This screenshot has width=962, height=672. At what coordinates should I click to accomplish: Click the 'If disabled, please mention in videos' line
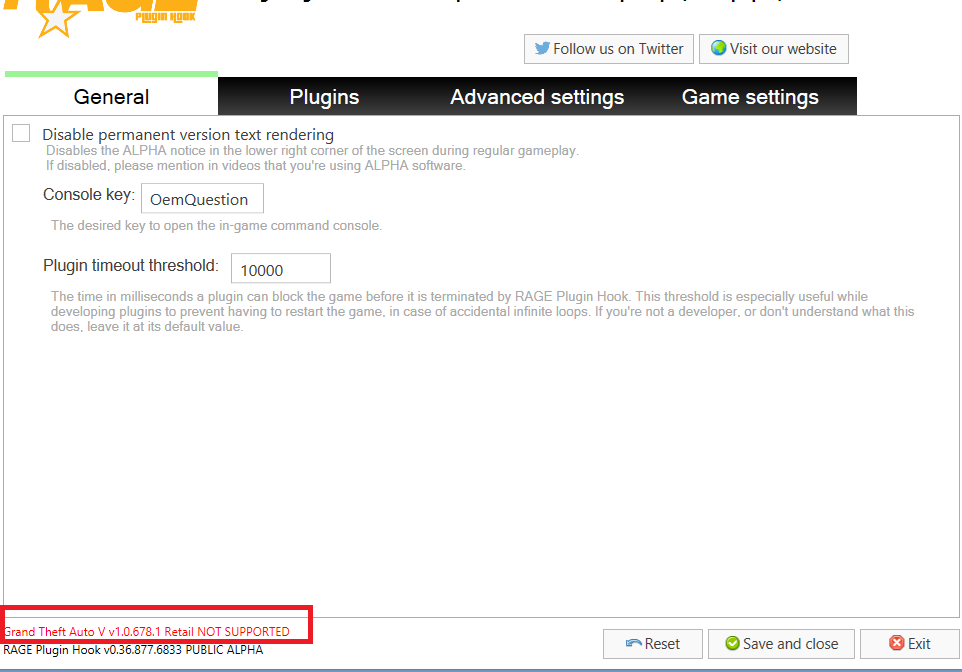click(255, 166)
